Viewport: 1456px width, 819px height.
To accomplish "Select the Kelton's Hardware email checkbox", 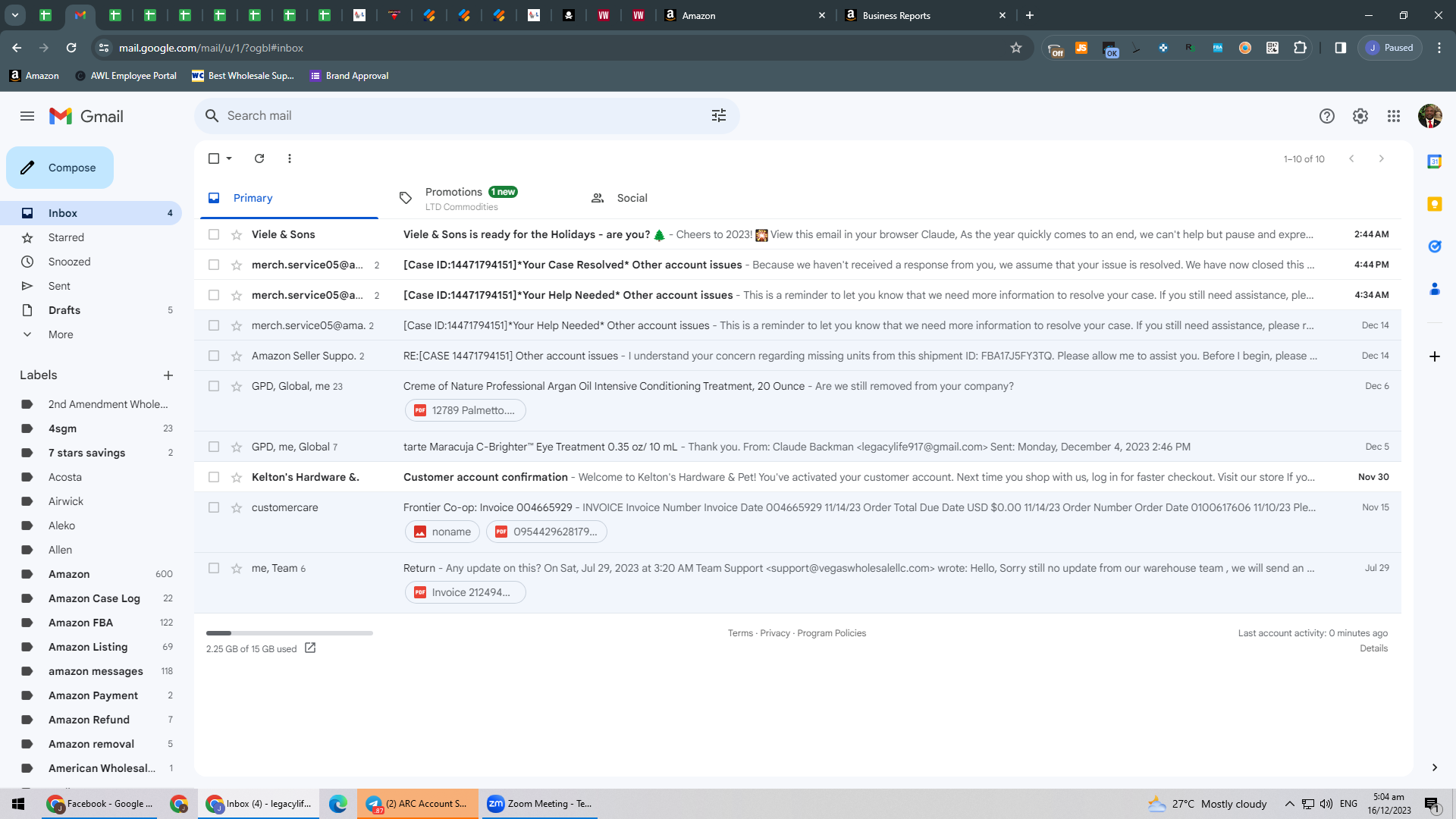I will (x=214, y=477).
